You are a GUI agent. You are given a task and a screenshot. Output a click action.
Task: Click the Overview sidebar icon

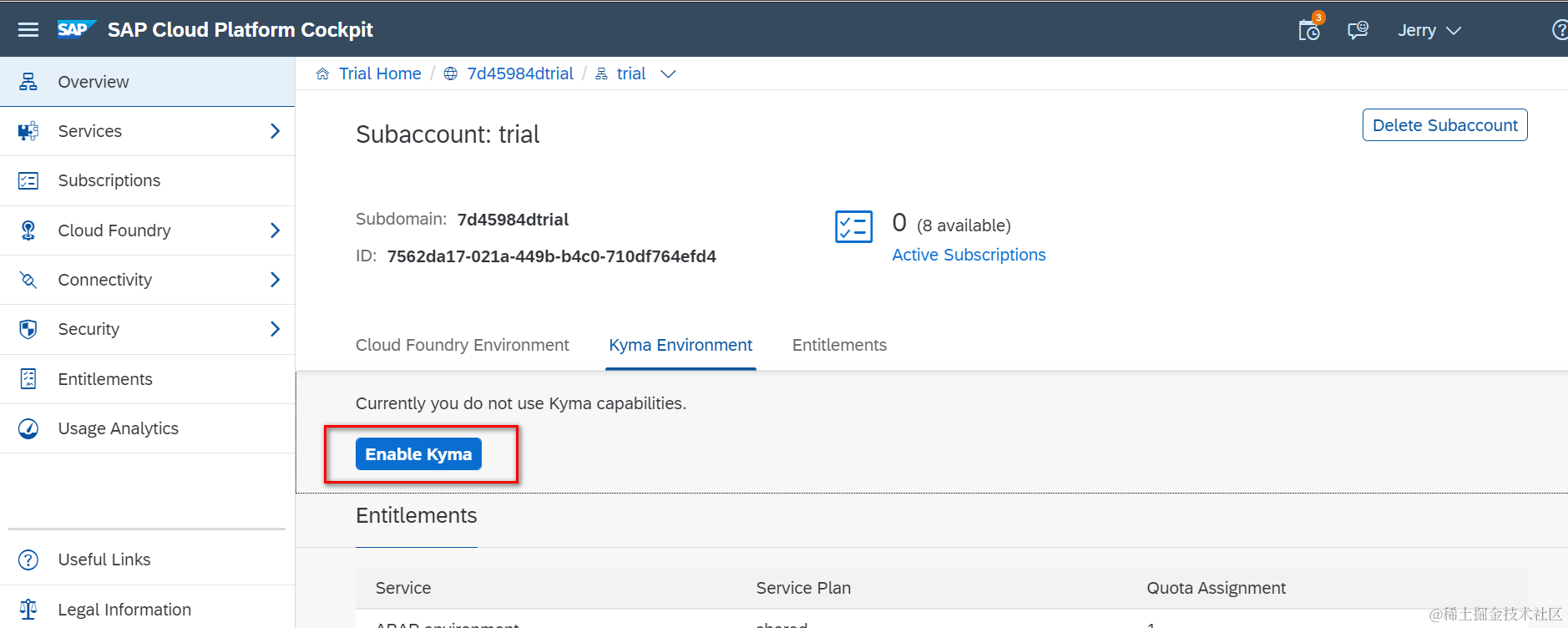point(28,82)
